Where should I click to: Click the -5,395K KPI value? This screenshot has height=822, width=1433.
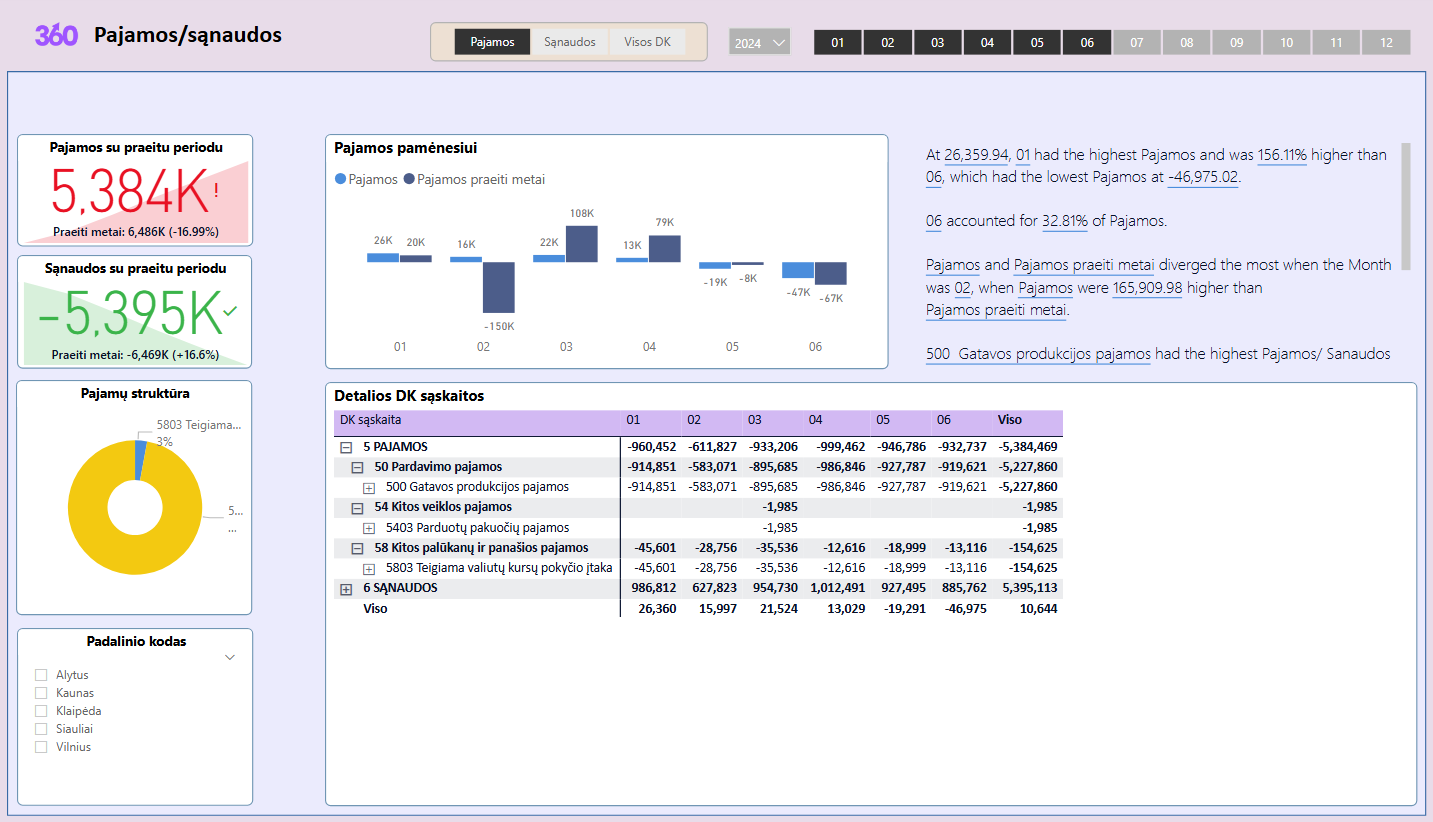point(130,315)
